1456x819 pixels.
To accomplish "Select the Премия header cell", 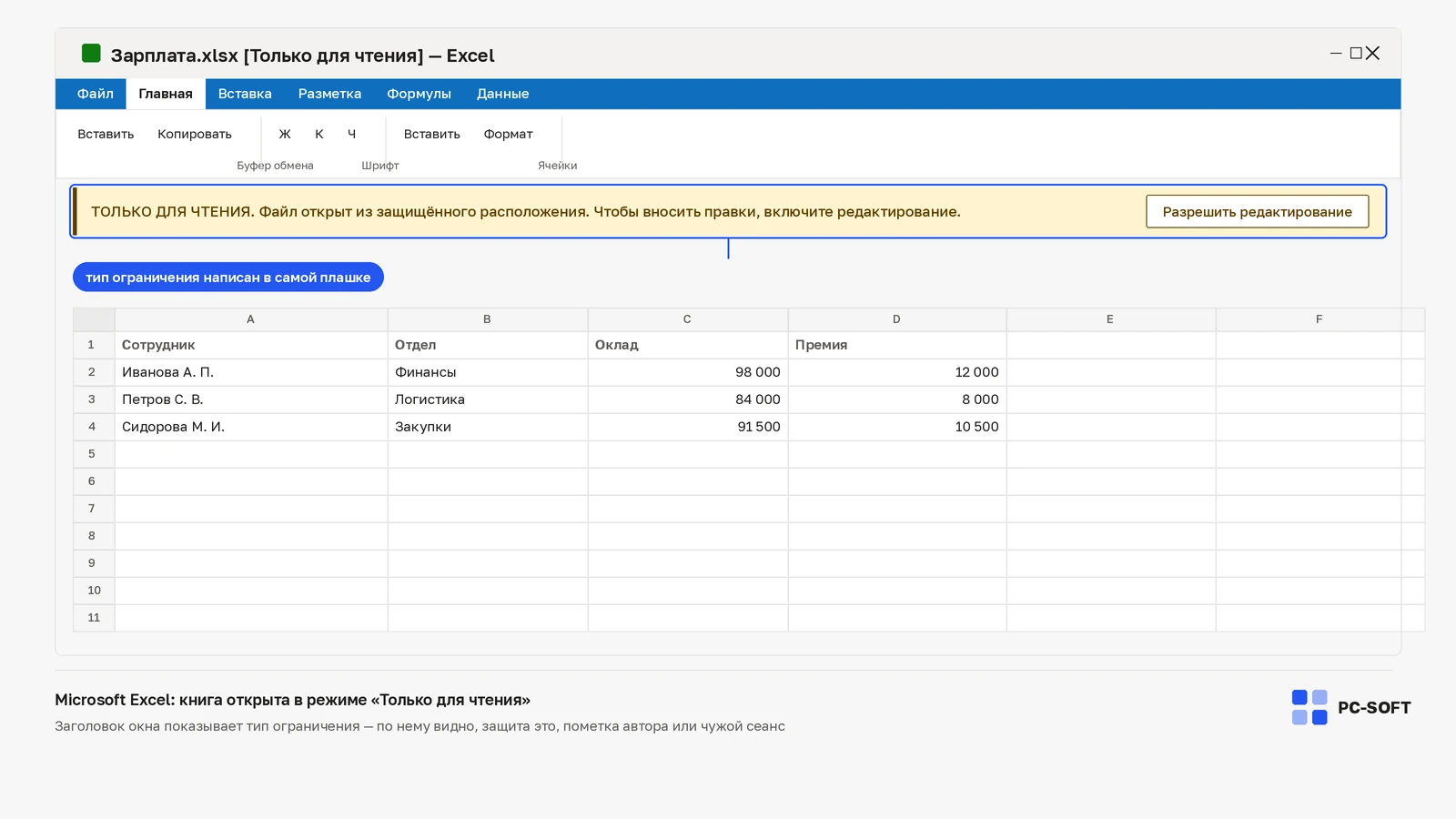I will tap(897, 345).
